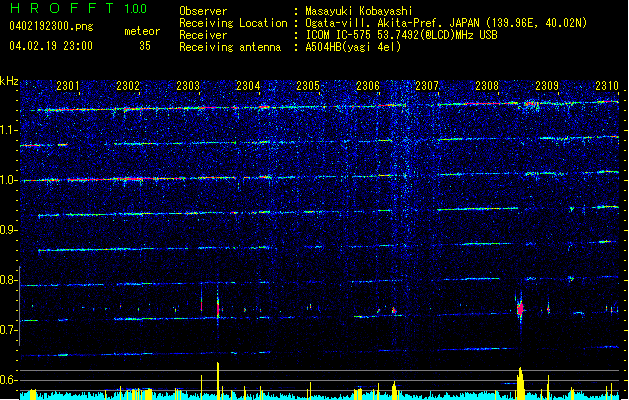Click the 0.9 frequency axis label
This screenshot has width=629, height=400.
(x=8, y=230)
